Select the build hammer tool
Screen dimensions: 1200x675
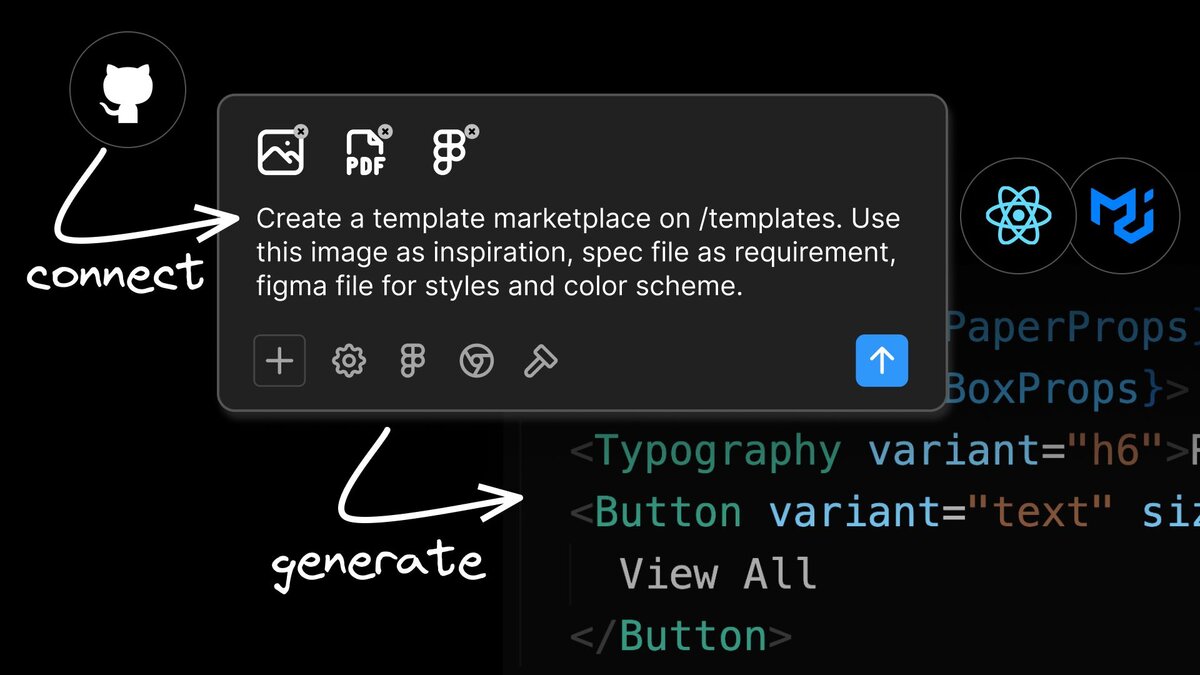[x=542, y=361]
